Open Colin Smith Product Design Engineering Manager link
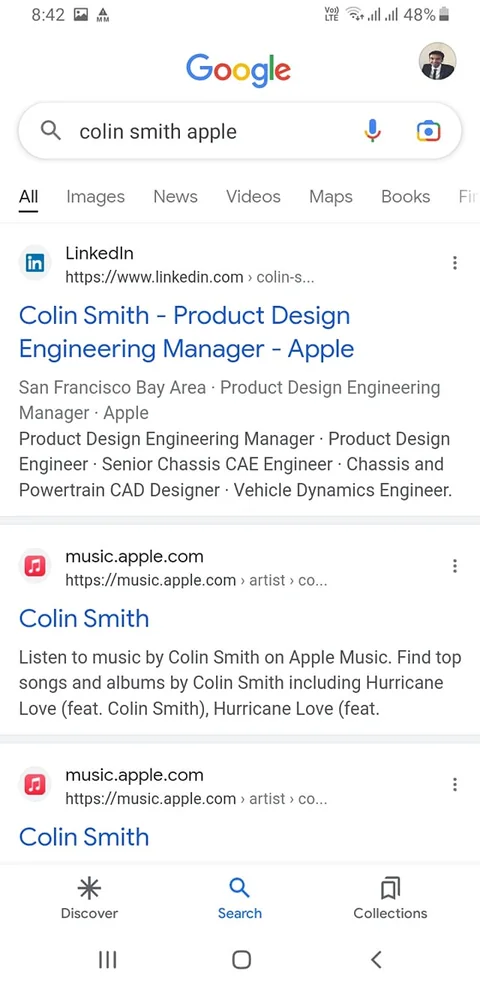 (x=186, y=332)
